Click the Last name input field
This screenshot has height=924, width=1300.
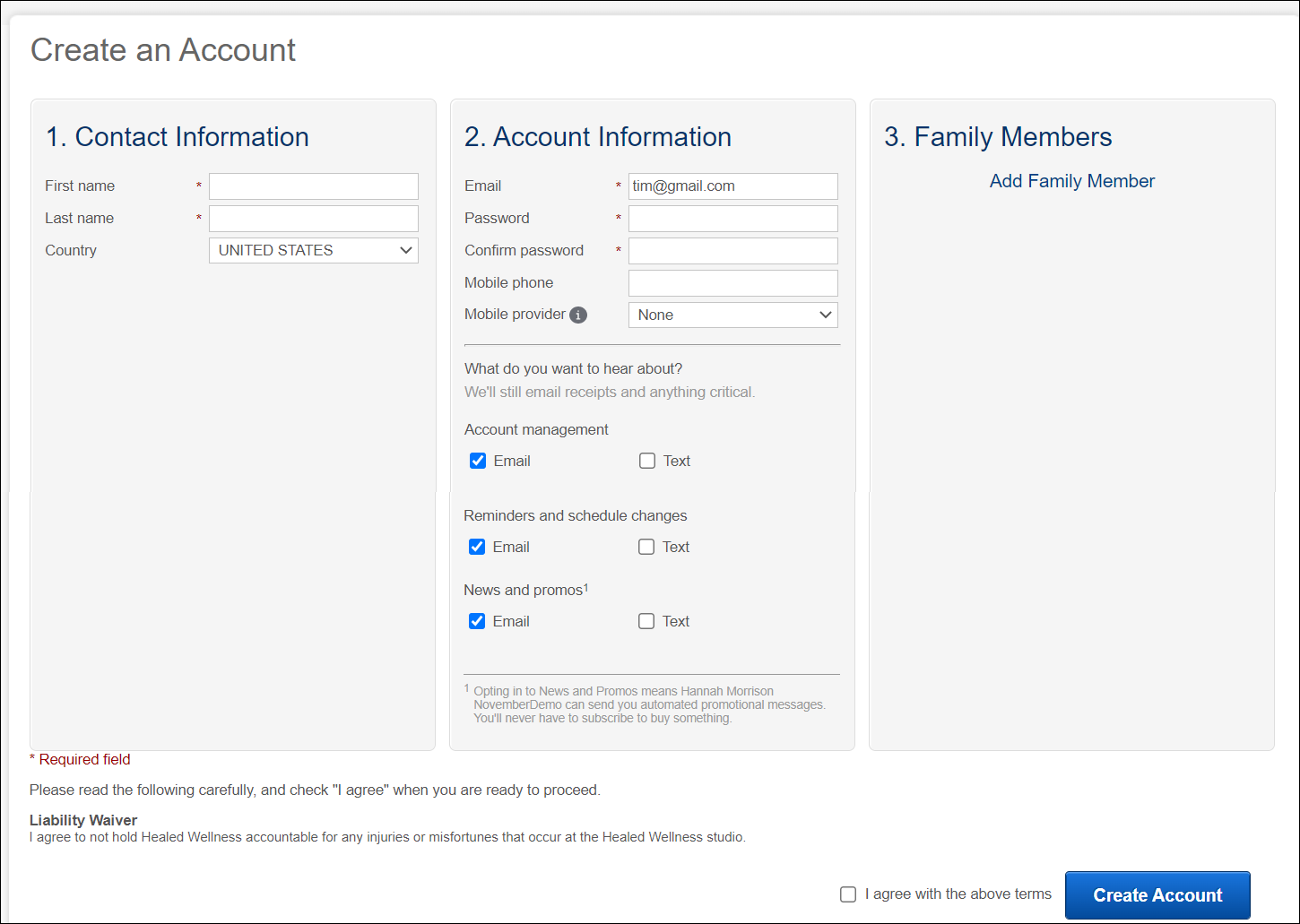313,218
